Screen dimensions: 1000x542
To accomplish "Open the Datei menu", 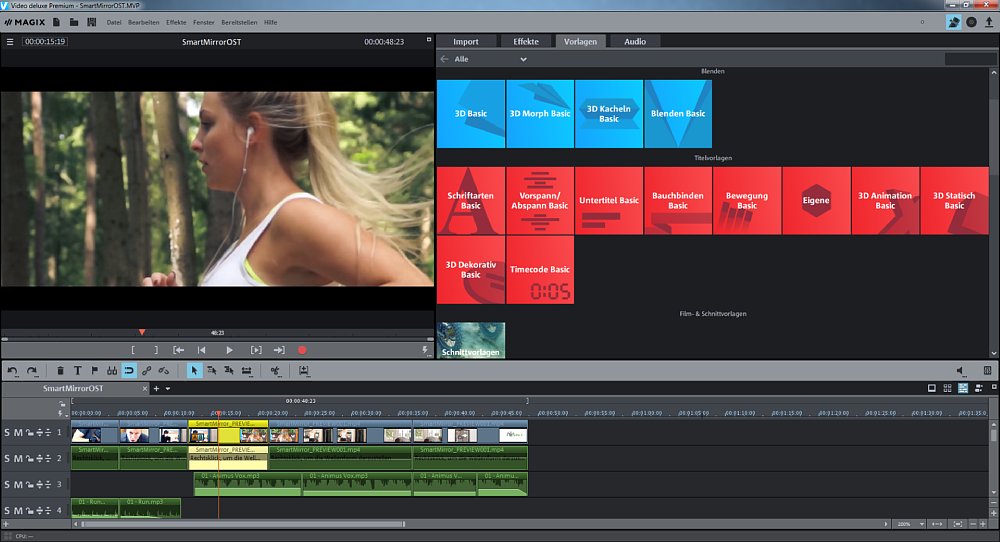I will click(114, 22).
